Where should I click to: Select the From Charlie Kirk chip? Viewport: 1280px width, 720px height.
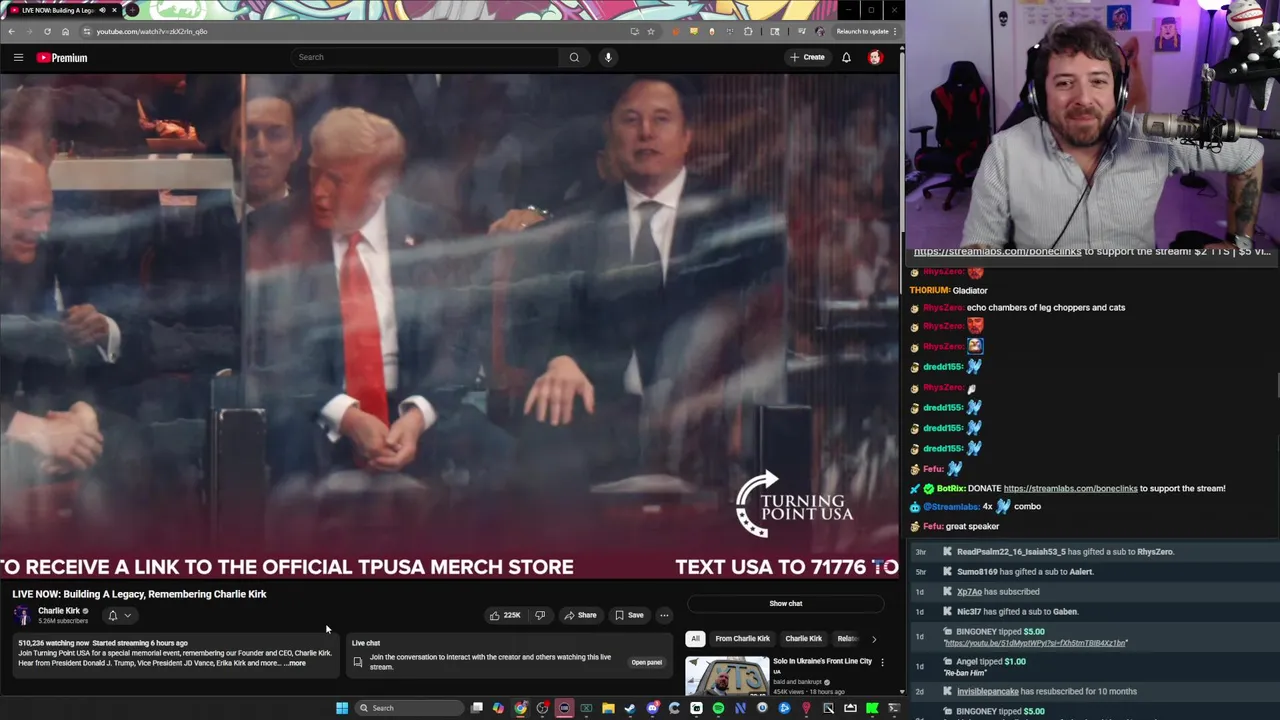(x=742, y=638)
